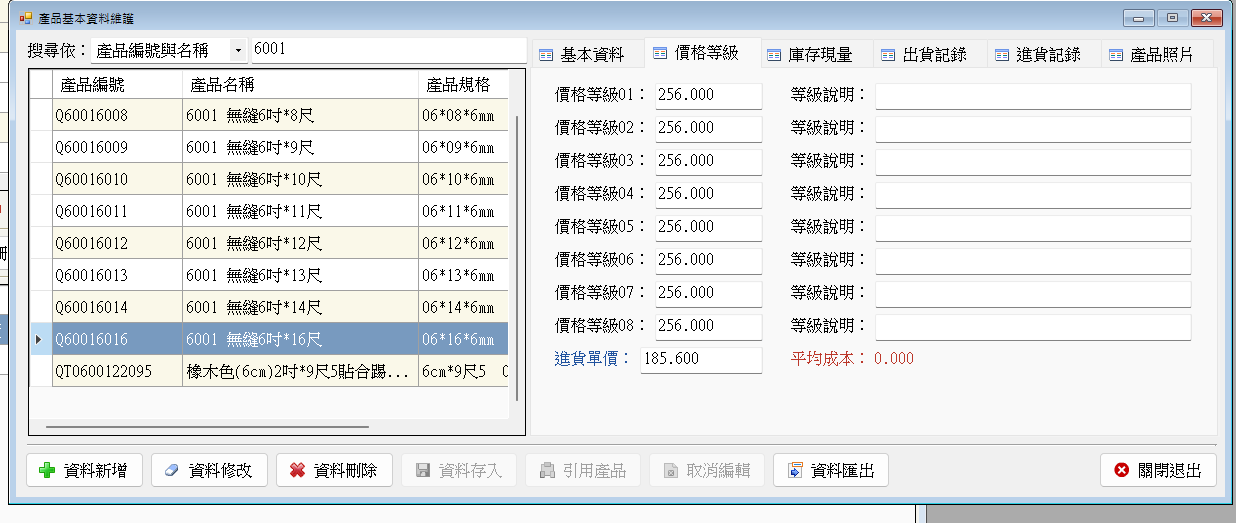Click the 產品規格 column header
This screenshot has height=523, width=1236.
coord(463,84)
